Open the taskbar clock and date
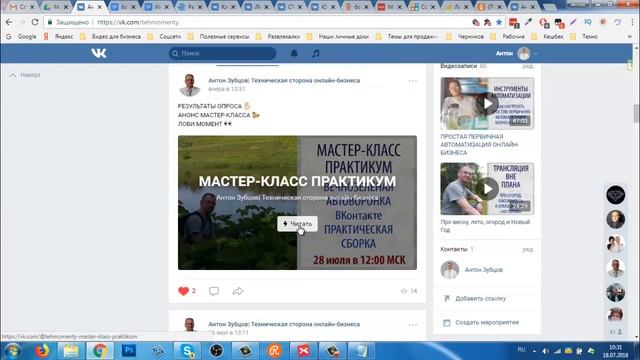Image resolution: width=640 pixels, height=360 pixels. 616,351
